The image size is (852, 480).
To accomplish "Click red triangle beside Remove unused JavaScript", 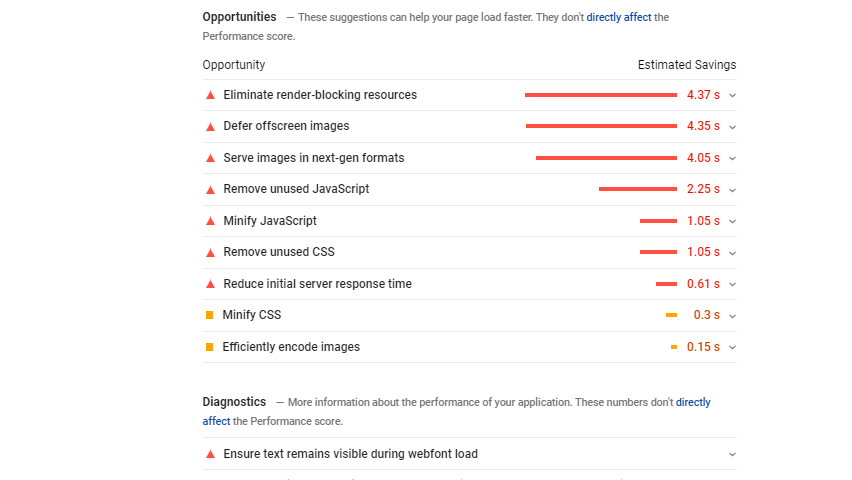I will pyautogui.click(x=210, y=190).
